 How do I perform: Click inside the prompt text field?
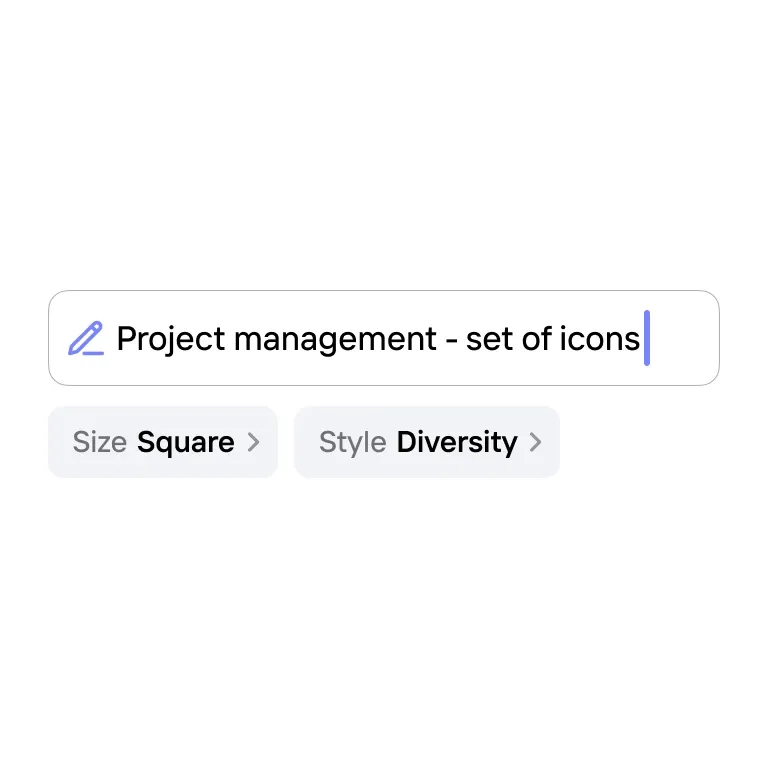pyautogui.click(x=384, y=338)
